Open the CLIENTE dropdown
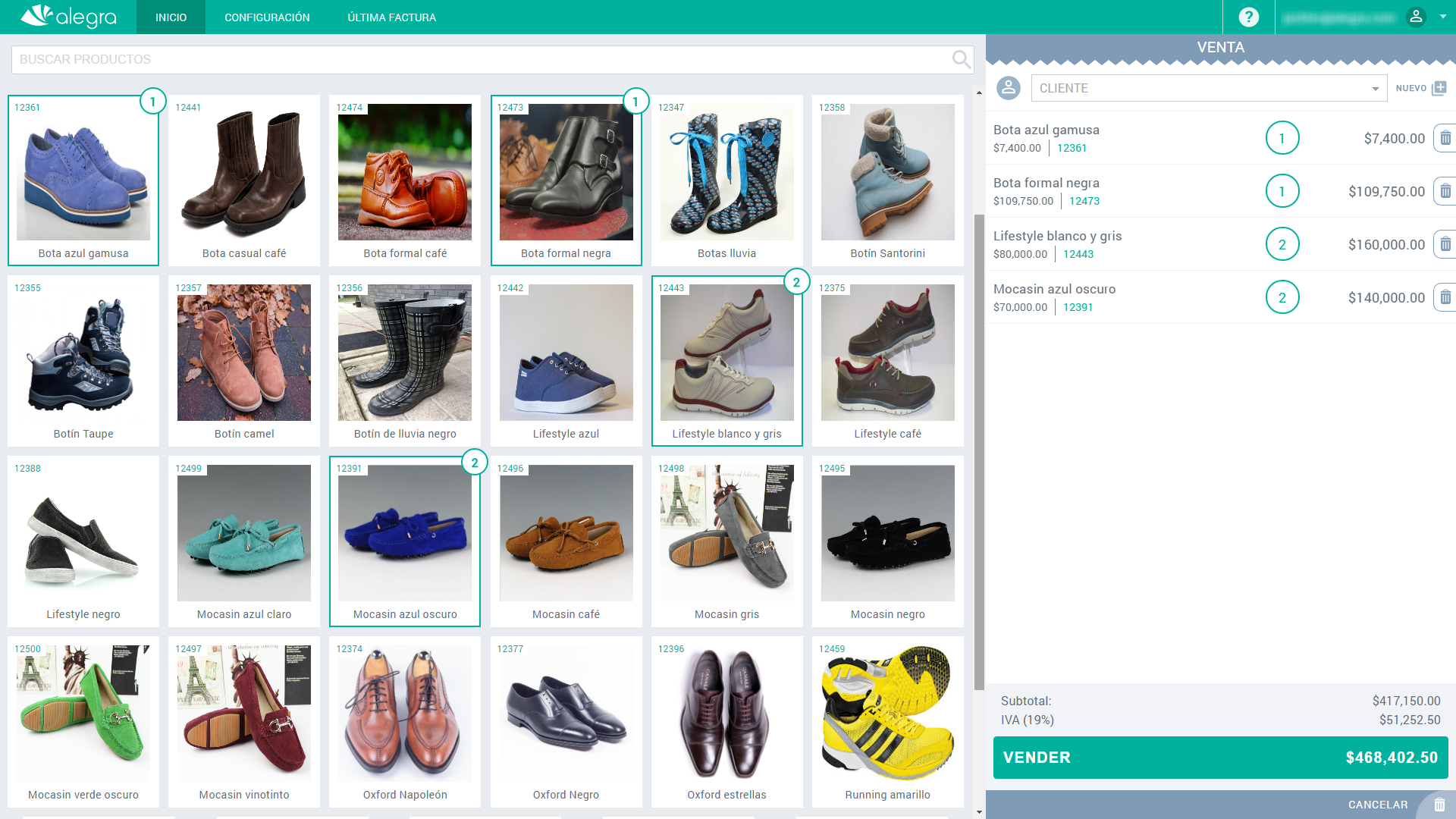This screenshot has width=1456, height=819. tap(1209, 88)
